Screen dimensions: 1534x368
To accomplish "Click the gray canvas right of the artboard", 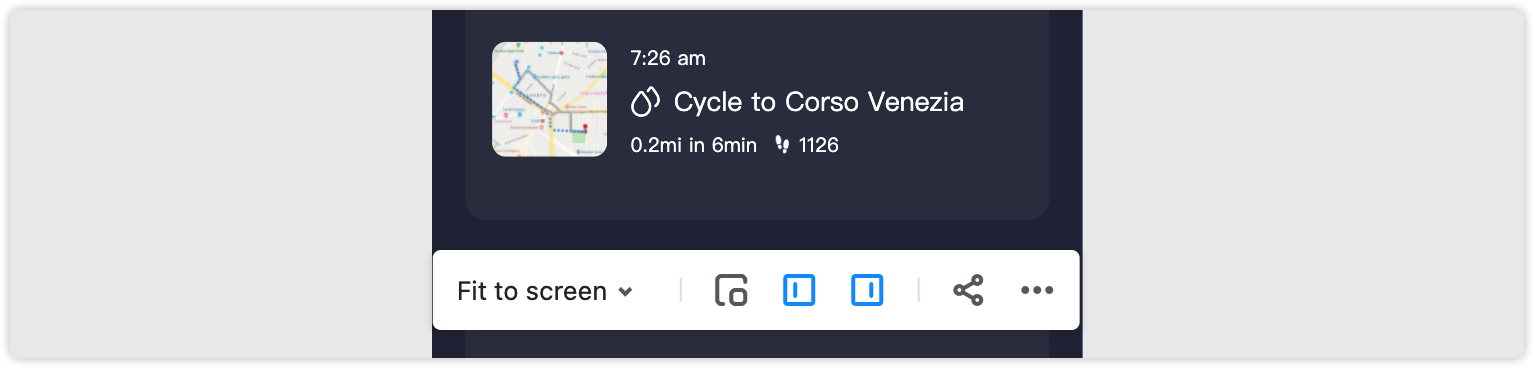I will pyautogui.click(x=1303, y=184).
